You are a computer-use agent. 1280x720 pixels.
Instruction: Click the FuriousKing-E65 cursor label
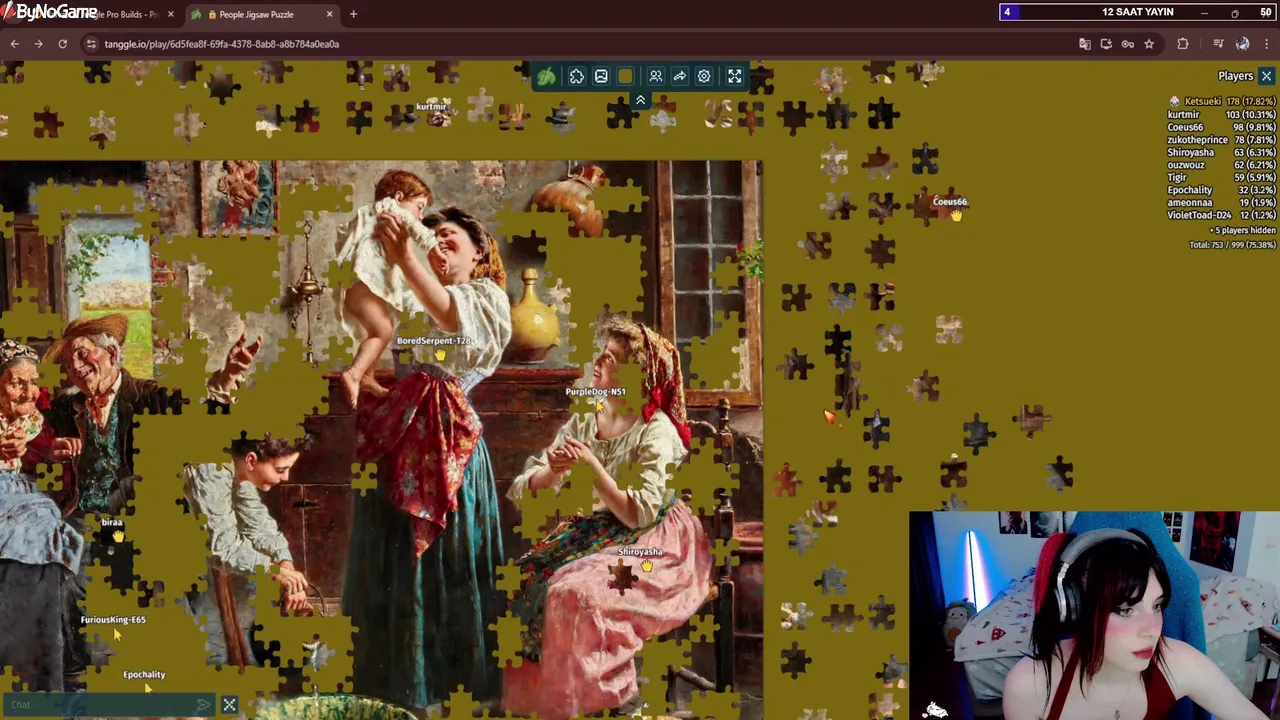click(113, 620)
